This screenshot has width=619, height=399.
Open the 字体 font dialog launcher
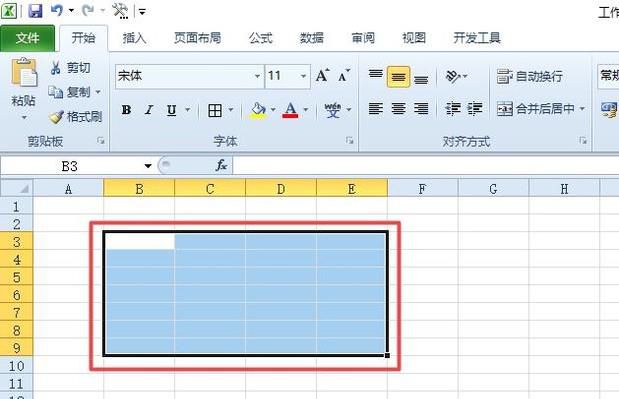350,140
